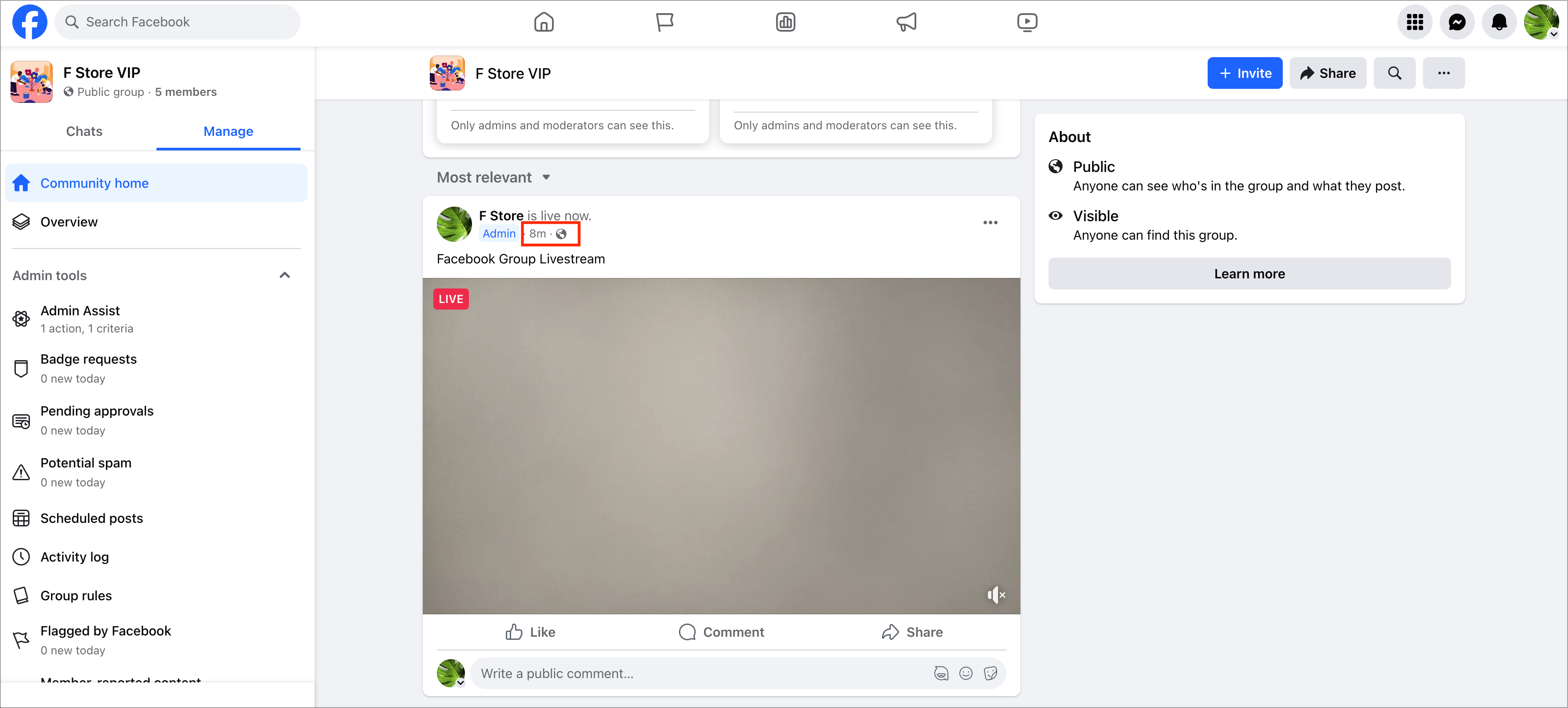The width and height of the screenshot is (1568, 708).
Task: Open notifications bell
Action: pos(1499,22)
